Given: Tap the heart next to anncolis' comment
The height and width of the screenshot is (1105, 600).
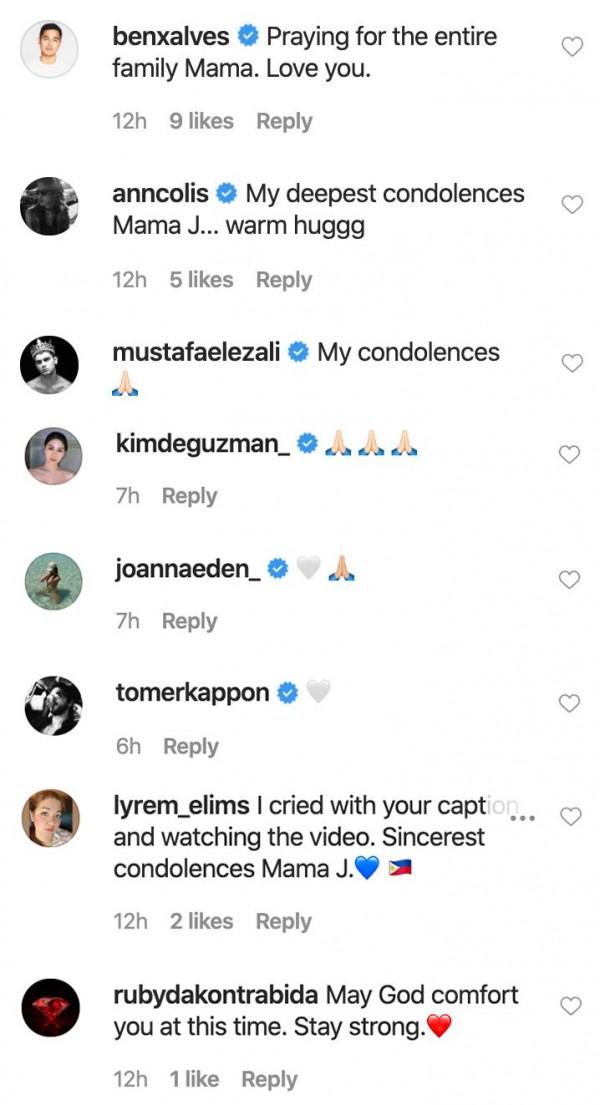Looking at the screenshot, I should pos(571,204).
